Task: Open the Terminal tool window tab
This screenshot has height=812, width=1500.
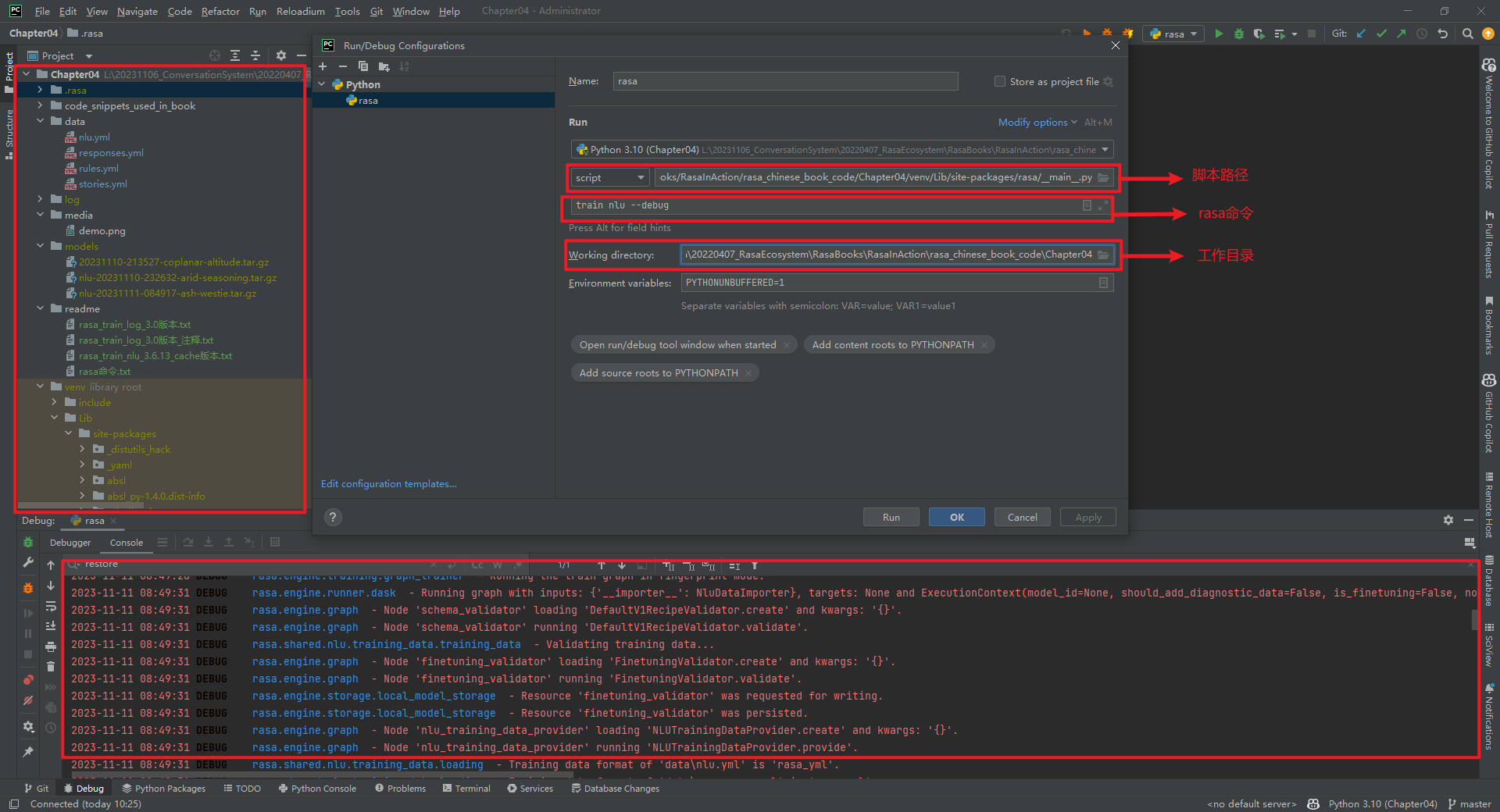Action: tap(466, 789)
